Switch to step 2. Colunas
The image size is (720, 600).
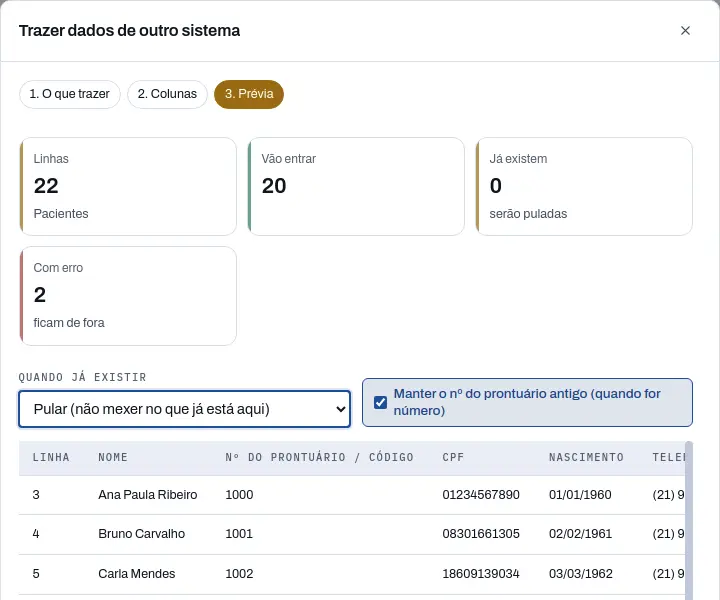point(167,94)
